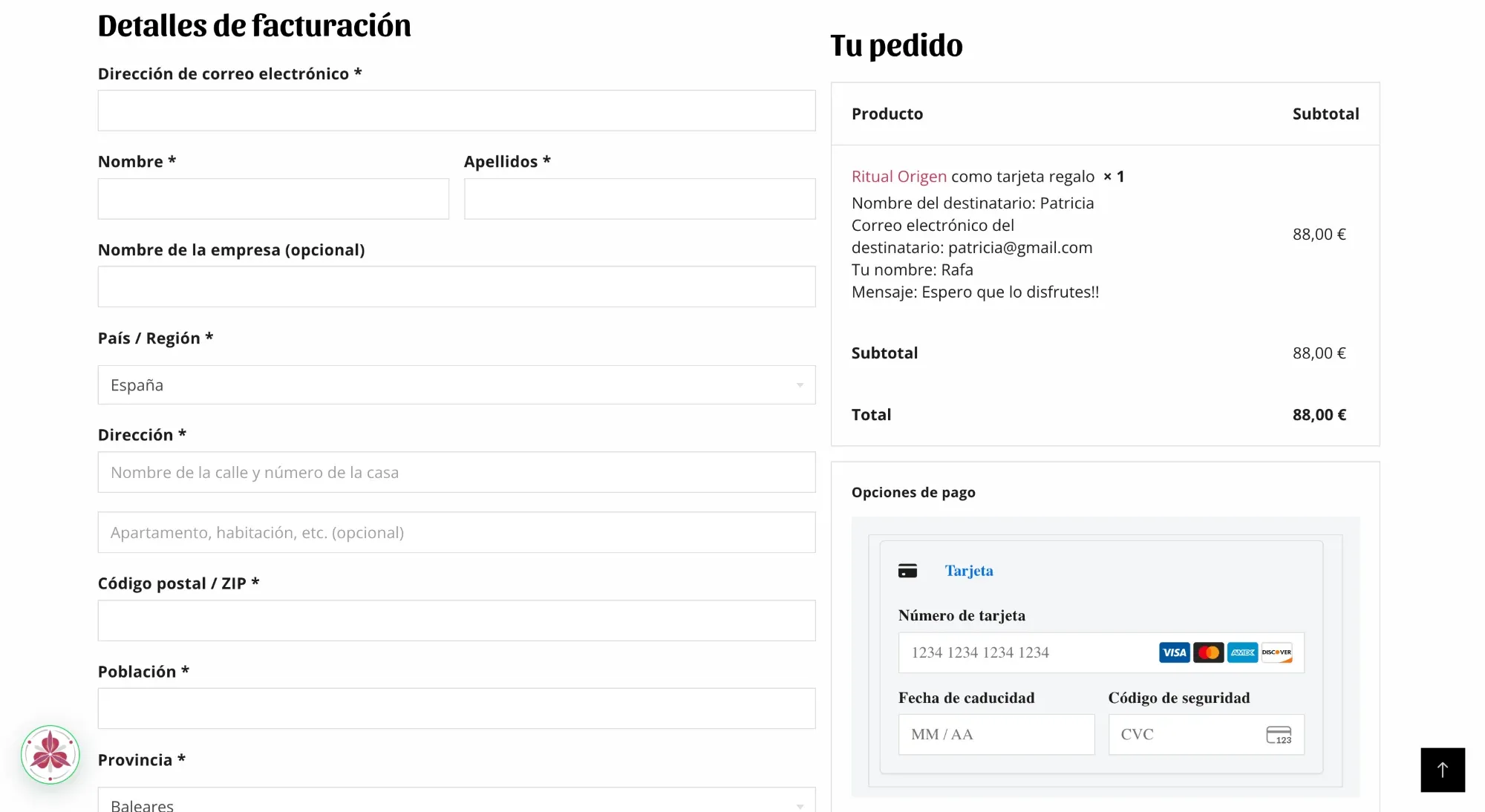Image resolution: width=1485 pixels, height=812 pixels.
Task: Click the 'Producto' column header
Action: click(x=887, y=114)
